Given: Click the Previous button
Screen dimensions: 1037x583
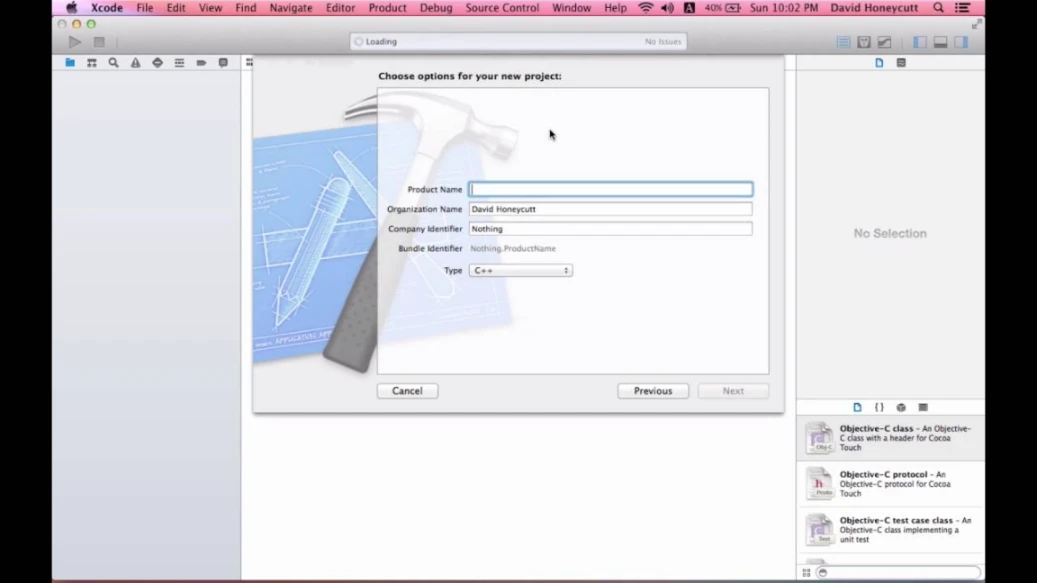Looking at the screenshot, I should (x=653, y=391).
